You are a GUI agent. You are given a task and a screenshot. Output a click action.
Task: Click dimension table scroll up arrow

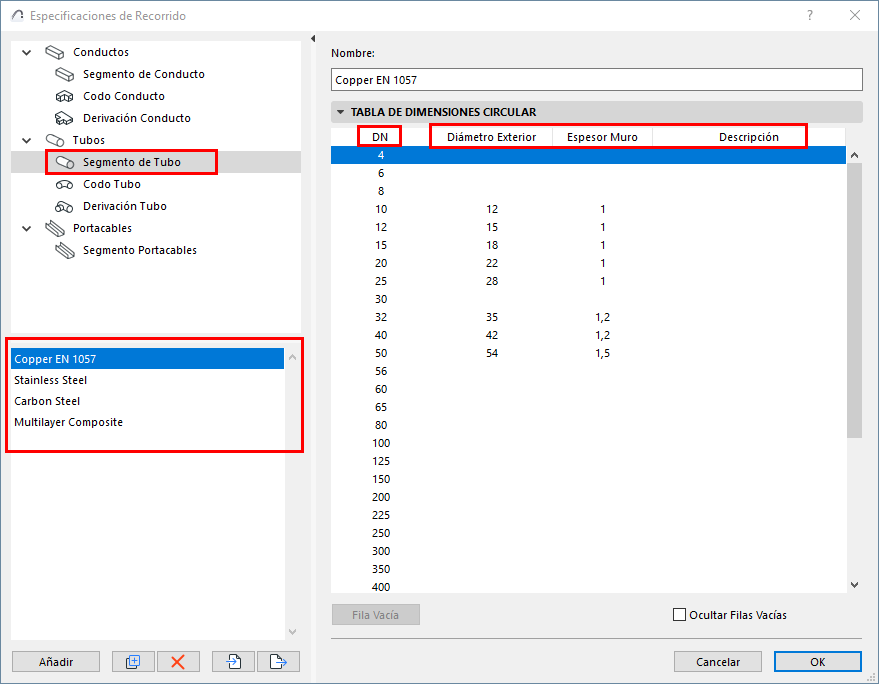click(854, 155)
